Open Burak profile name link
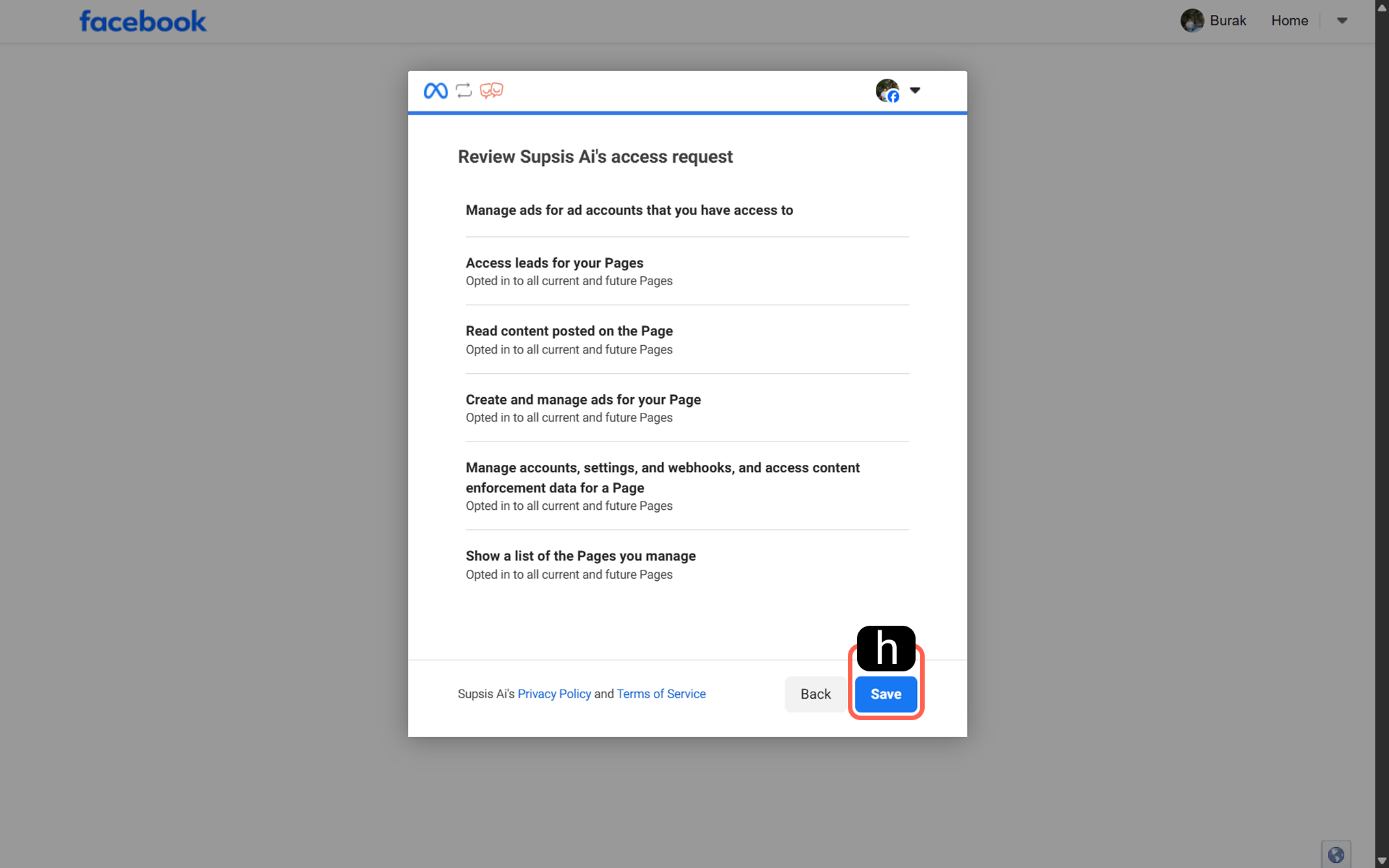This screenshot has width=1389, height=868. tap(1228, 20)
